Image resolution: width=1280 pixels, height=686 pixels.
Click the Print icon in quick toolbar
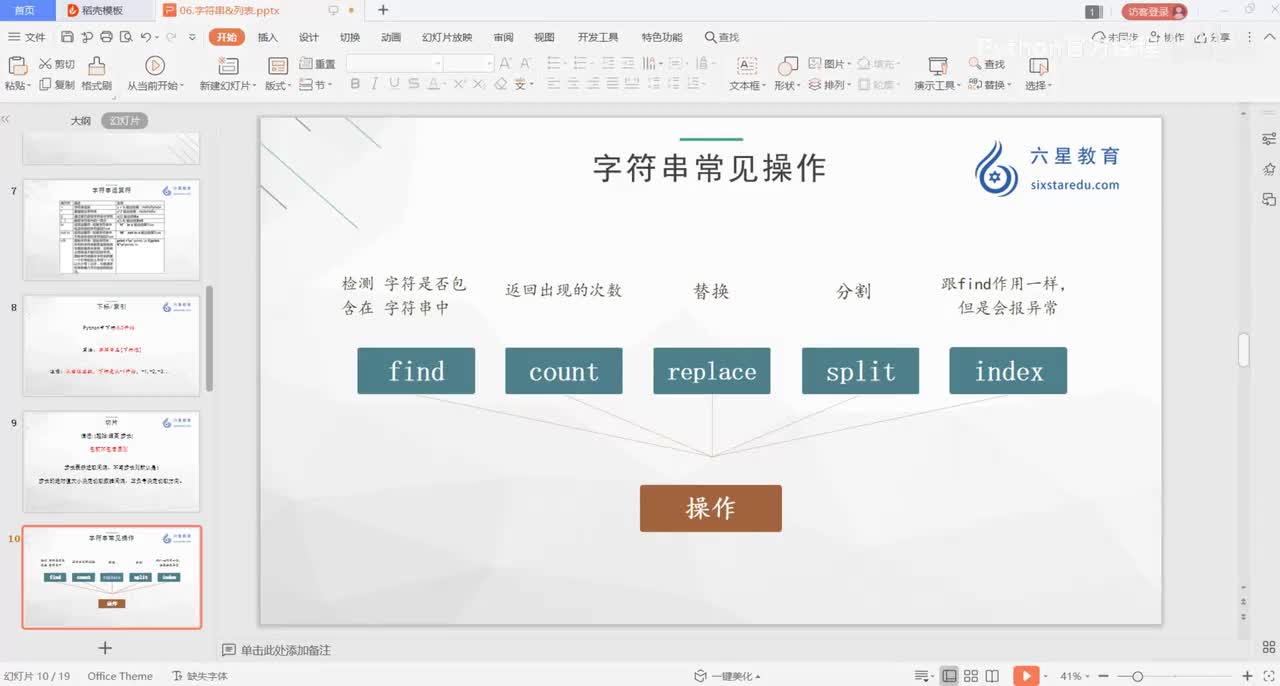(106, 37)
